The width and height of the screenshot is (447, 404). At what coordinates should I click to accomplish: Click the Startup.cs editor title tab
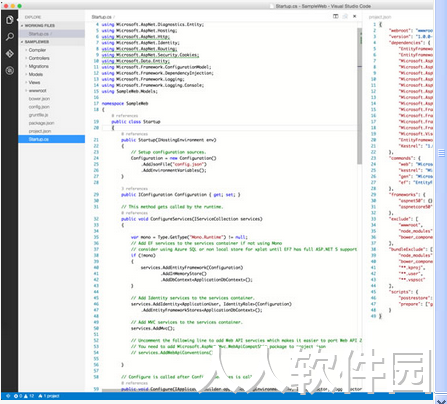tap(103, 17)
